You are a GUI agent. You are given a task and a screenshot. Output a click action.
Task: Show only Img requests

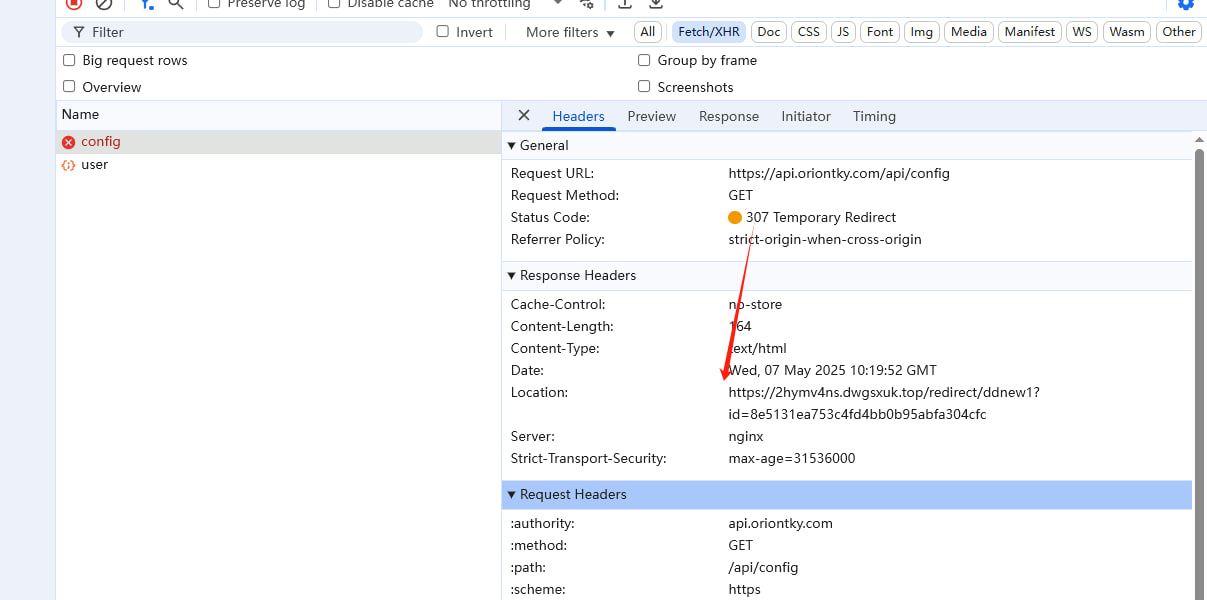922,32
